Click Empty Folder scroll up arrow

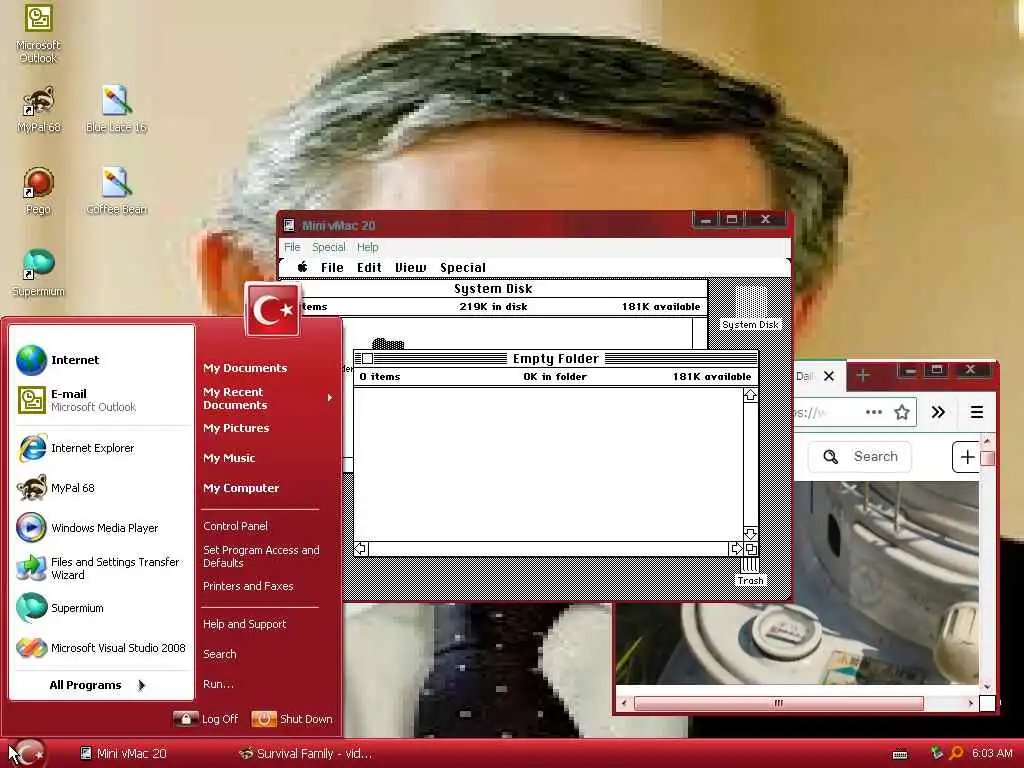point(750,395)
